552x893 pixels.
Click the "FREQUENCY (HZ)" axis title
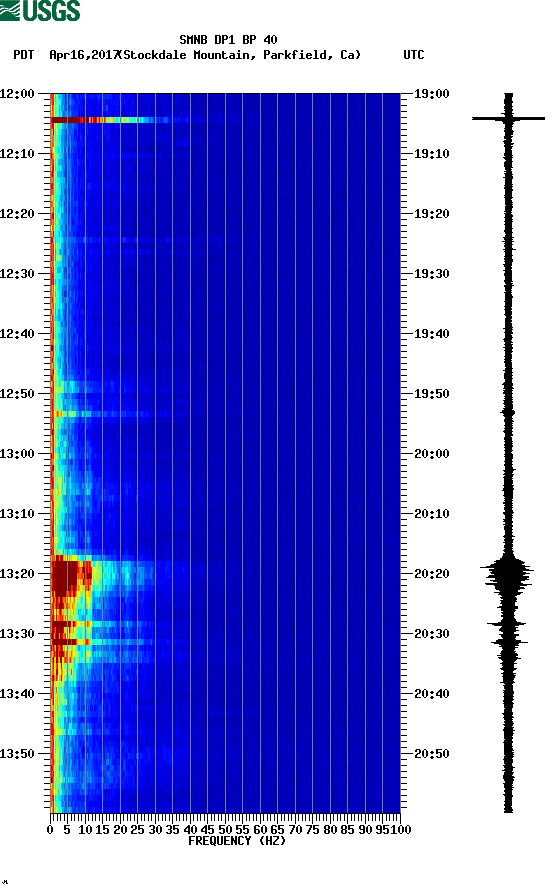236,841
